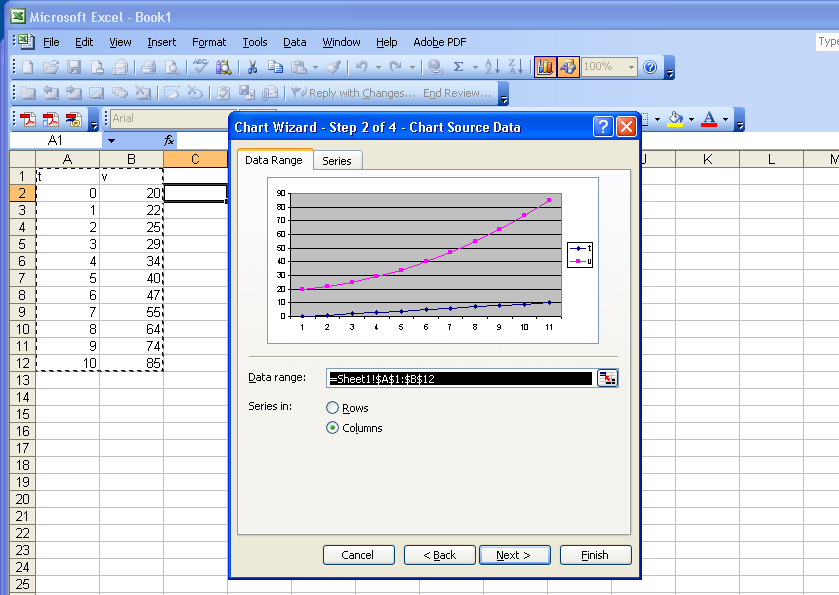Click the Drawing toolbar icon
This screenshot has height=595, width=839.
point(568,67)
